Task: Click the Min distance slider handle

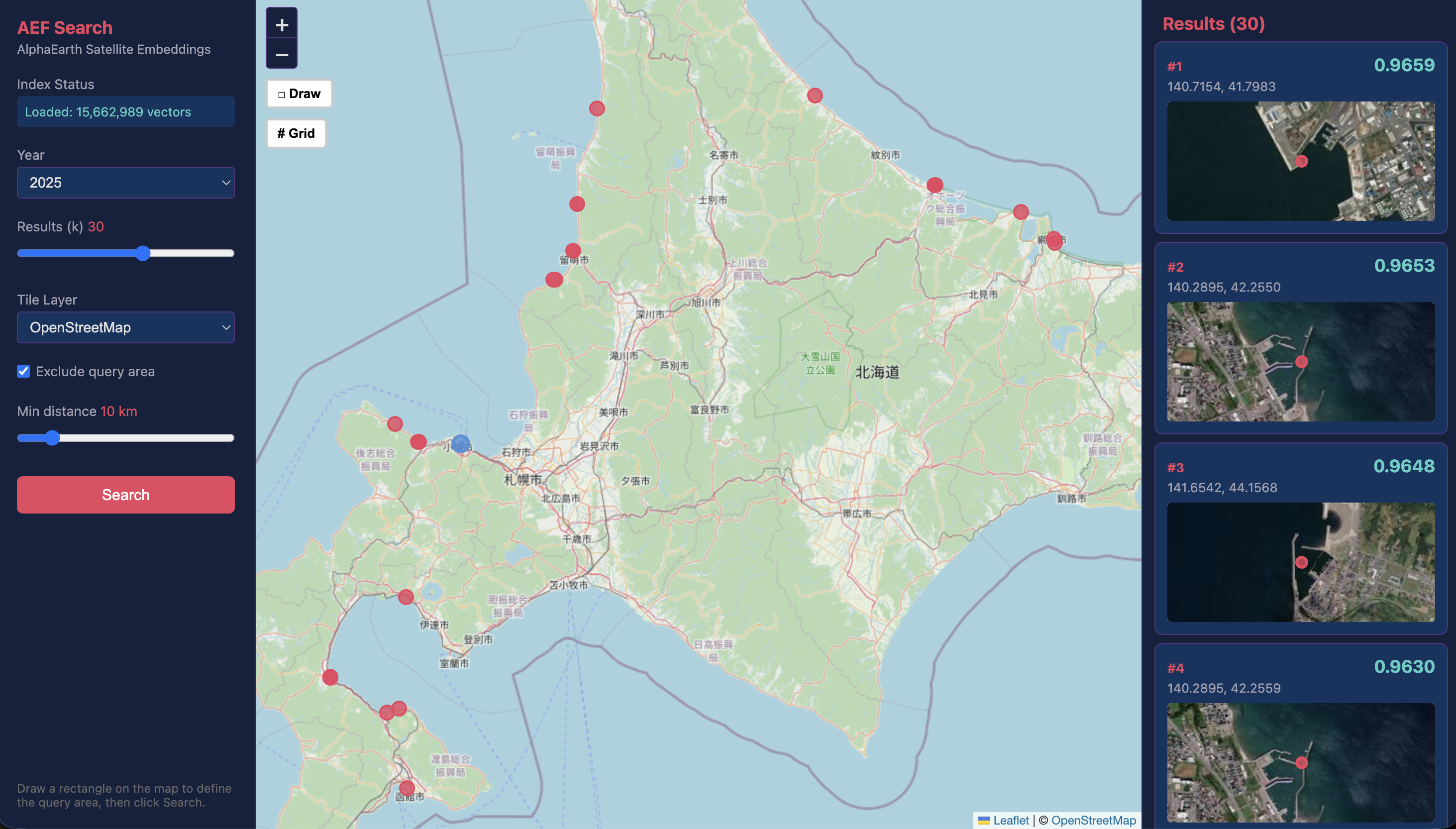Action: pyautogui.click(x=52, y=438)
